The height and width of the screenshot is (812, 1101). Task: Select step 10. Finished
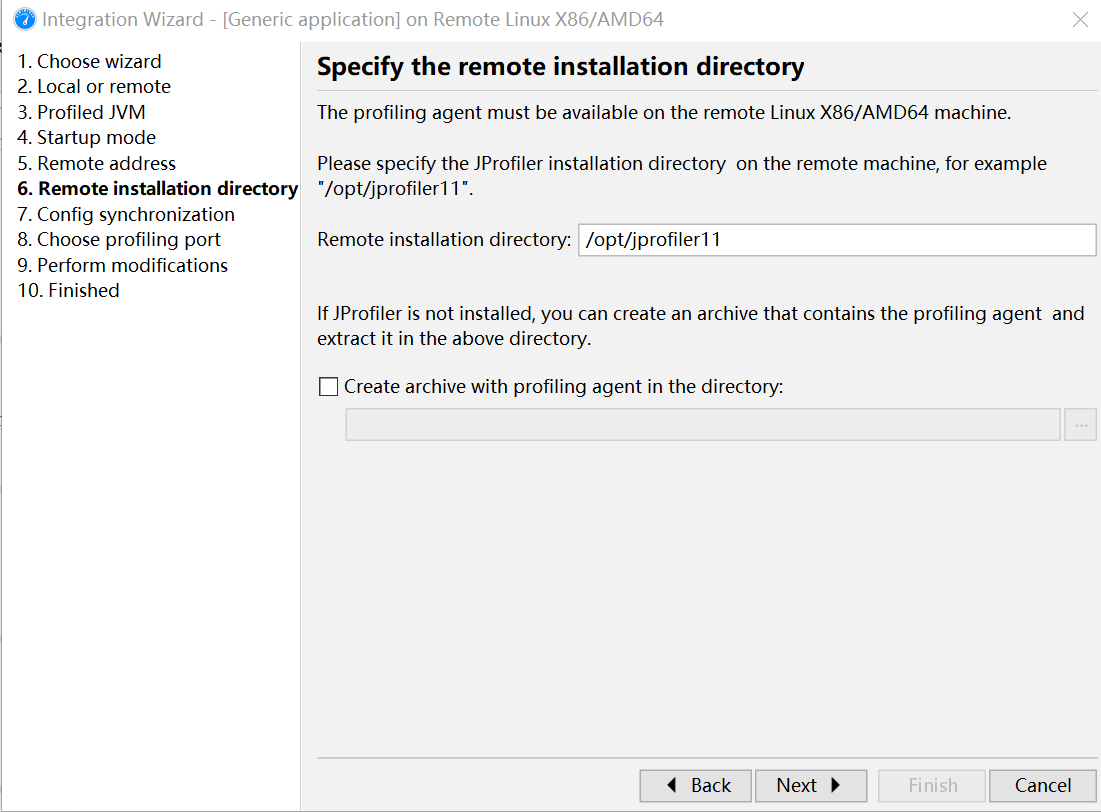(68, 290)
